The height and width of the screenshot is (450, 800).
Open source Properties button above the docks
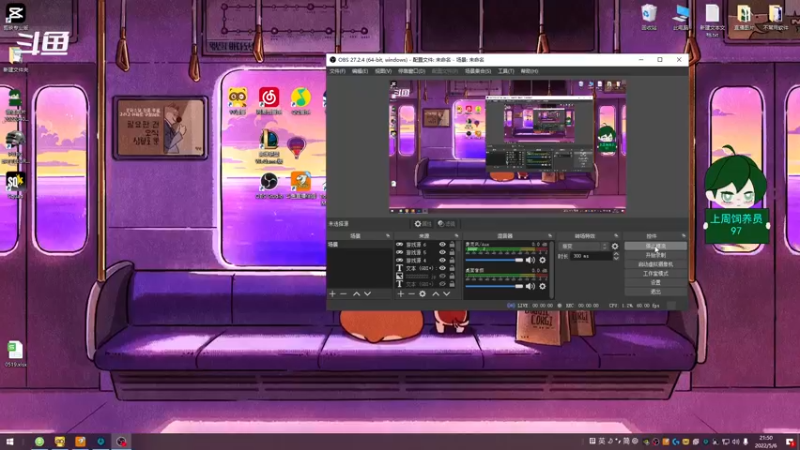tap(422, 224)
